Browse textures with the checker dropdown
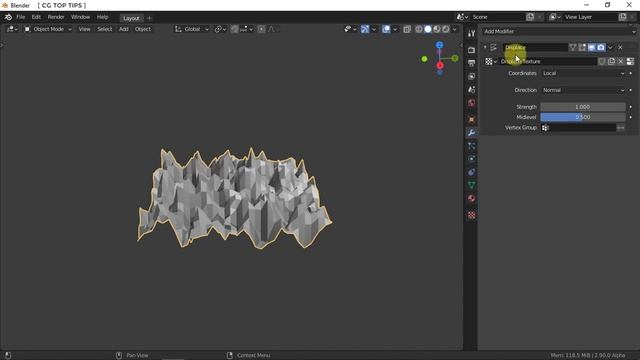 pos(491,61)
